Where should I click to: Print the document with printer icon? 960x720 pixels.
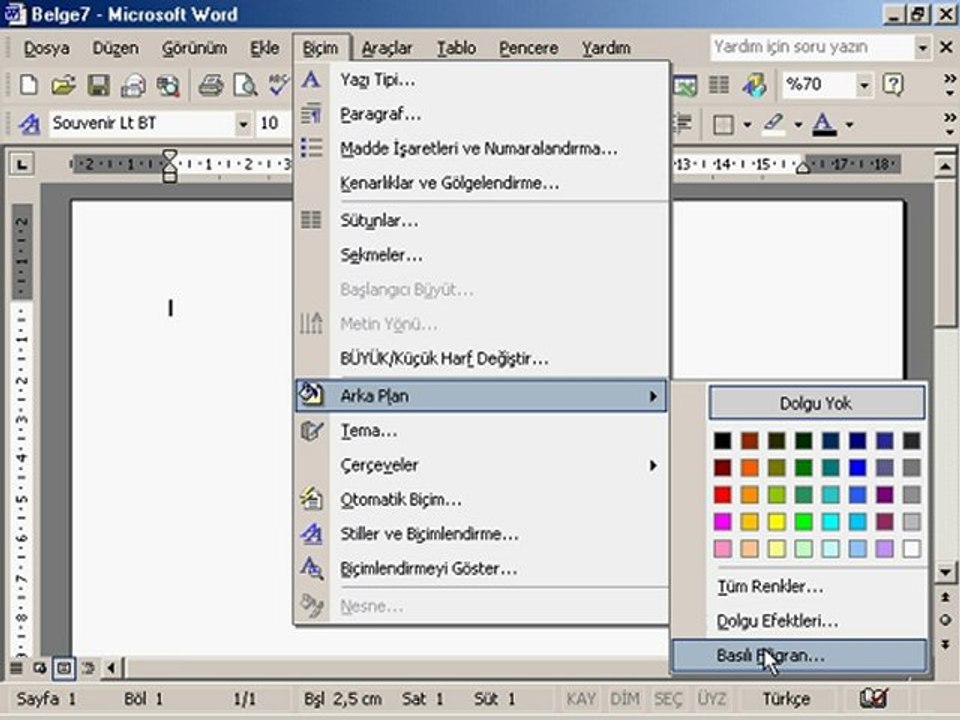coord(211,84)
